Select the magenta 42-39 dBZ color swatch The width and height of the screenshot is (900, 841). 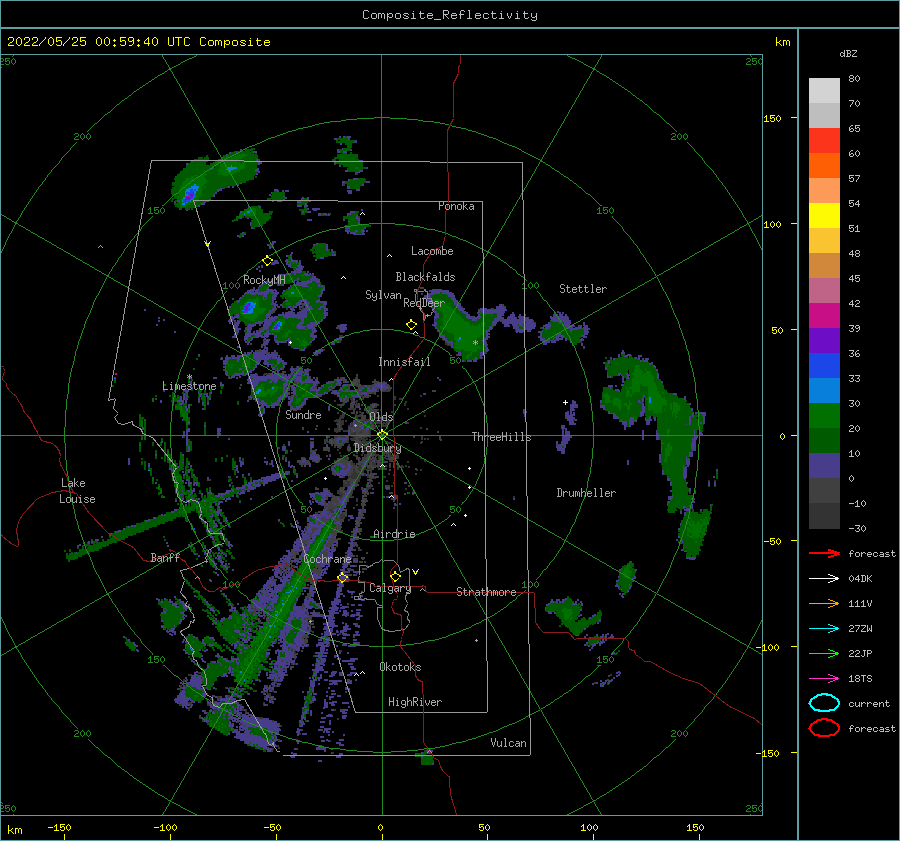824,316
